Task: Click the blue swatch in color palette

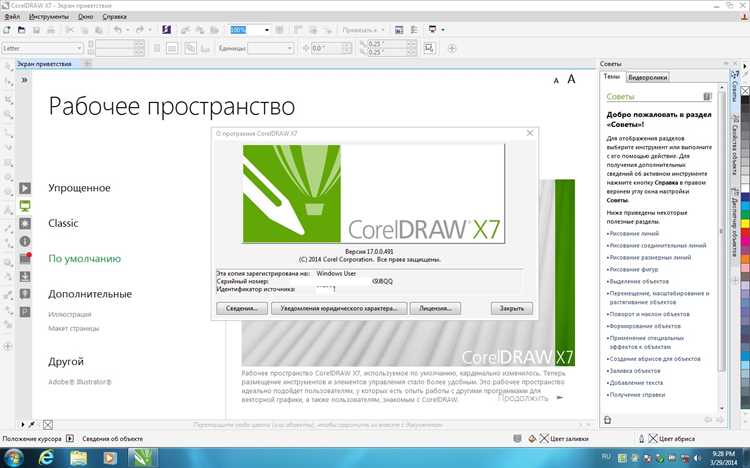Action: click(x=745, y=198)
